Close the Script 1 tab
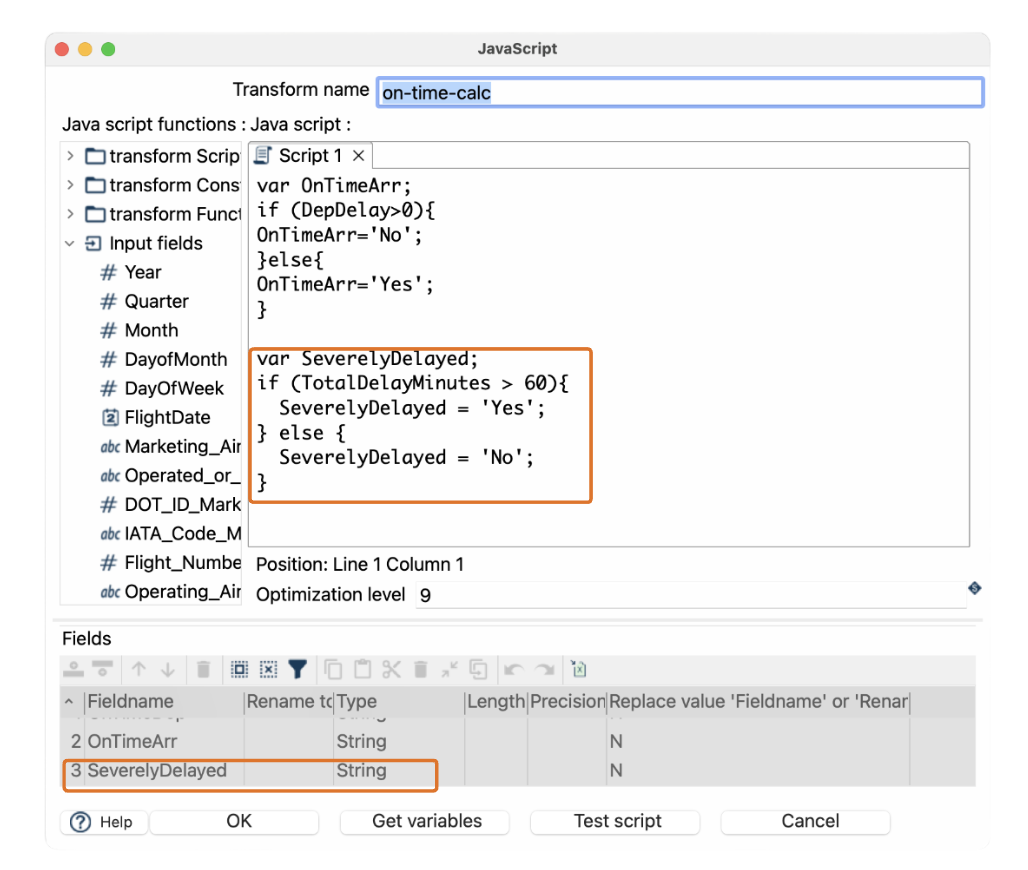 [358, 156]
